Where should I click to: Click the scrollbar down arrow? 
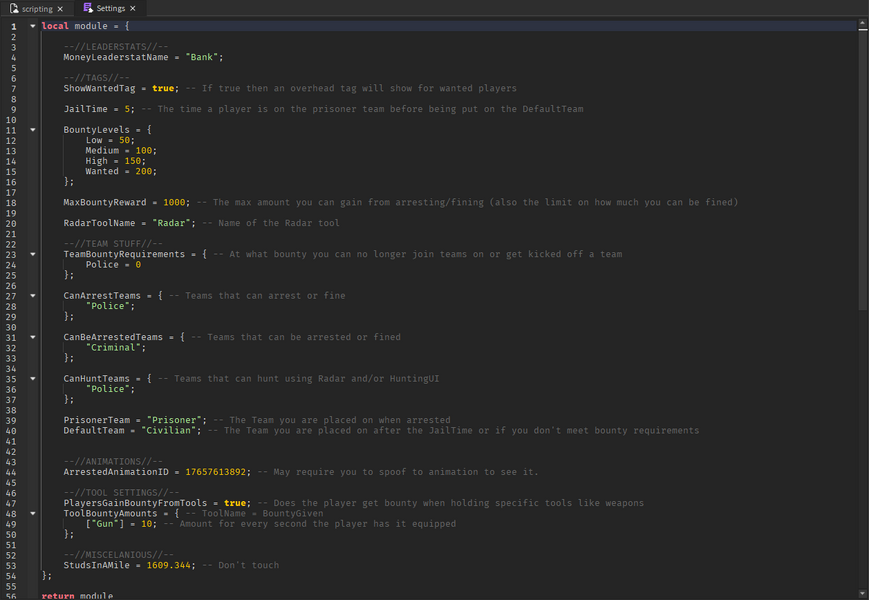click(863, 594)
